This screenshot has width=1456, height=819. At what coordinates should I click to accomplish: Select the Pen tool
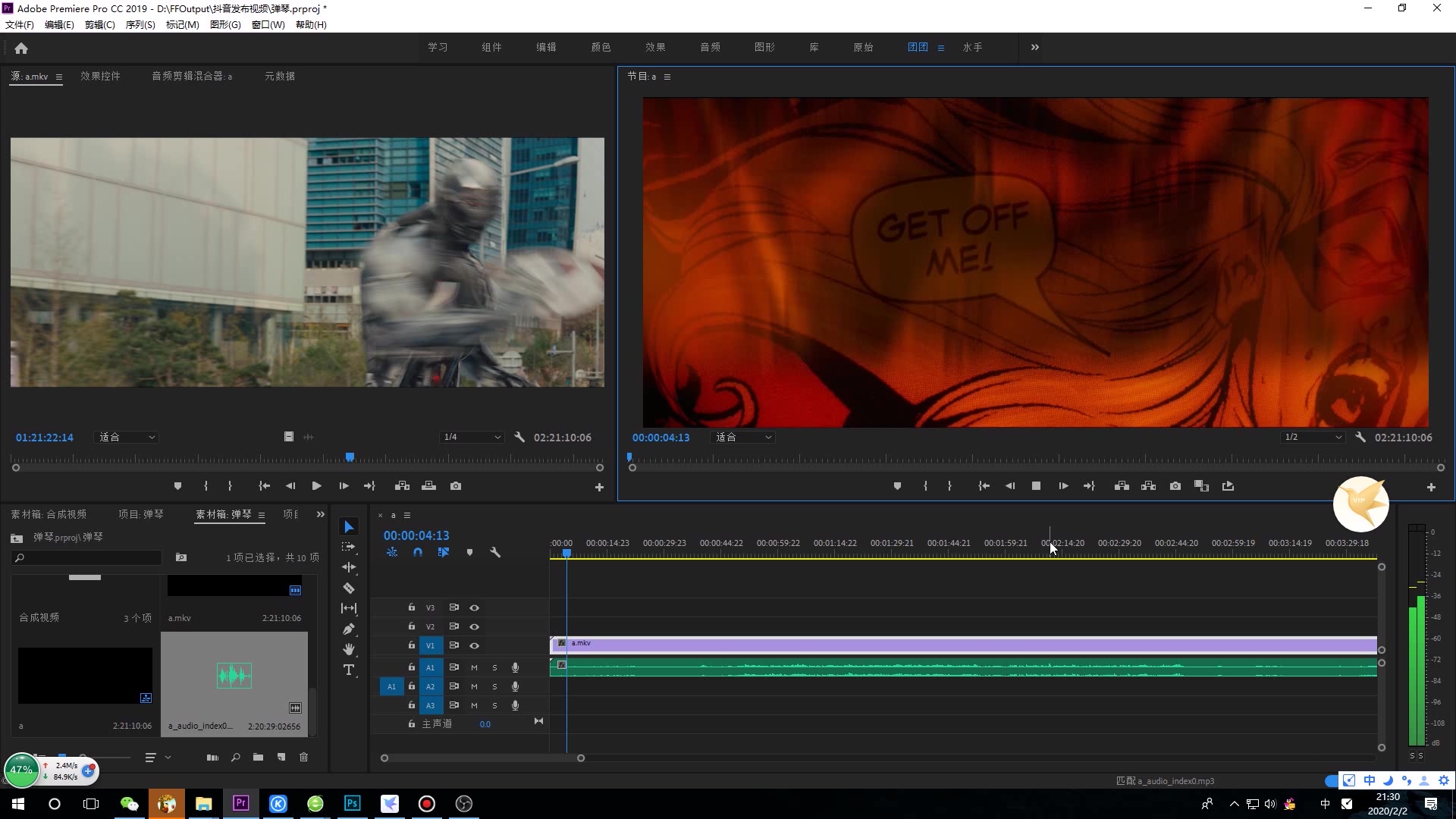tap(349, 629)
